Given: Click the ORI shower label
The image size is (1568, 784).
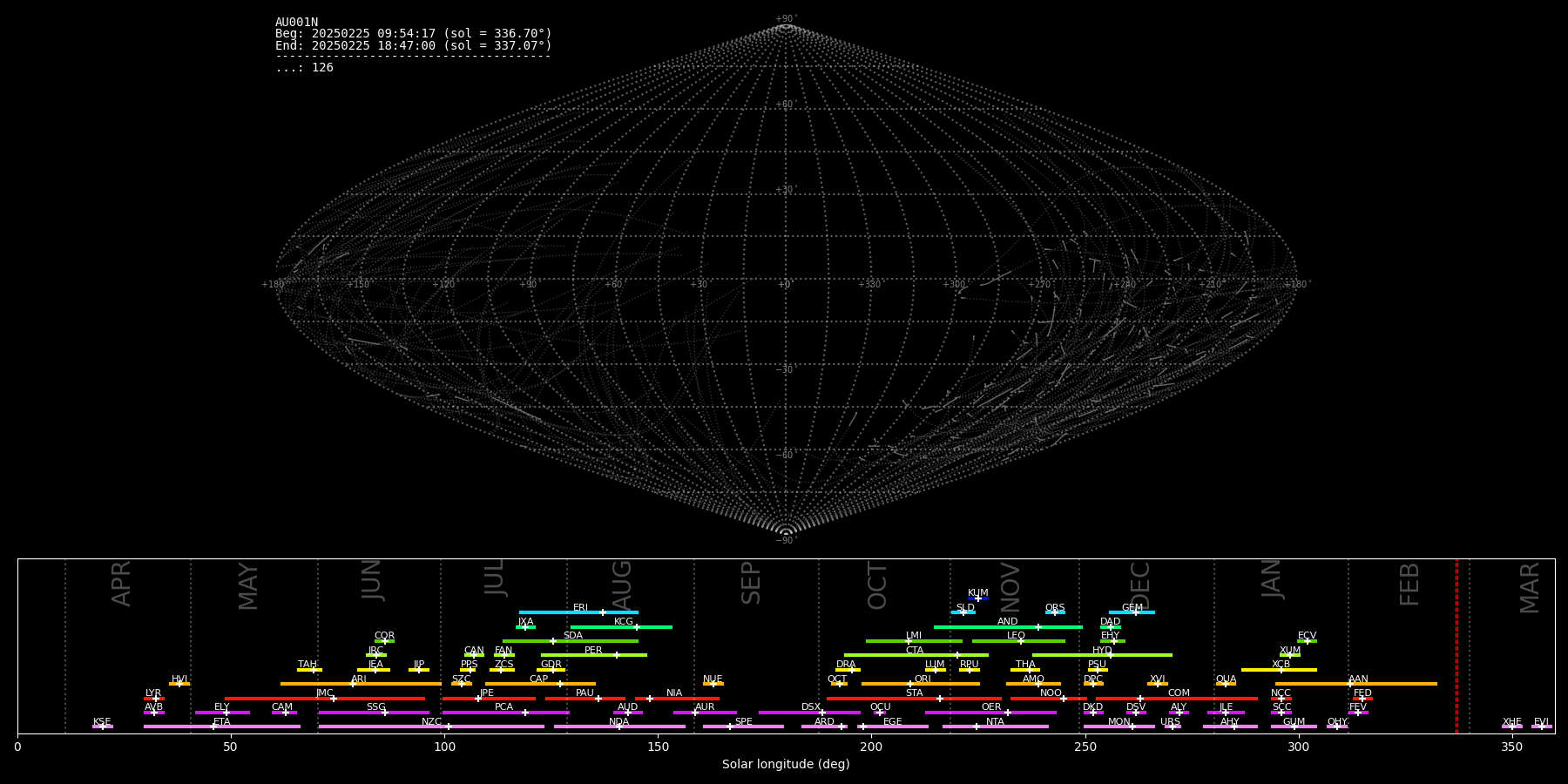Looking at the screenshot, I should pos(923,679).
